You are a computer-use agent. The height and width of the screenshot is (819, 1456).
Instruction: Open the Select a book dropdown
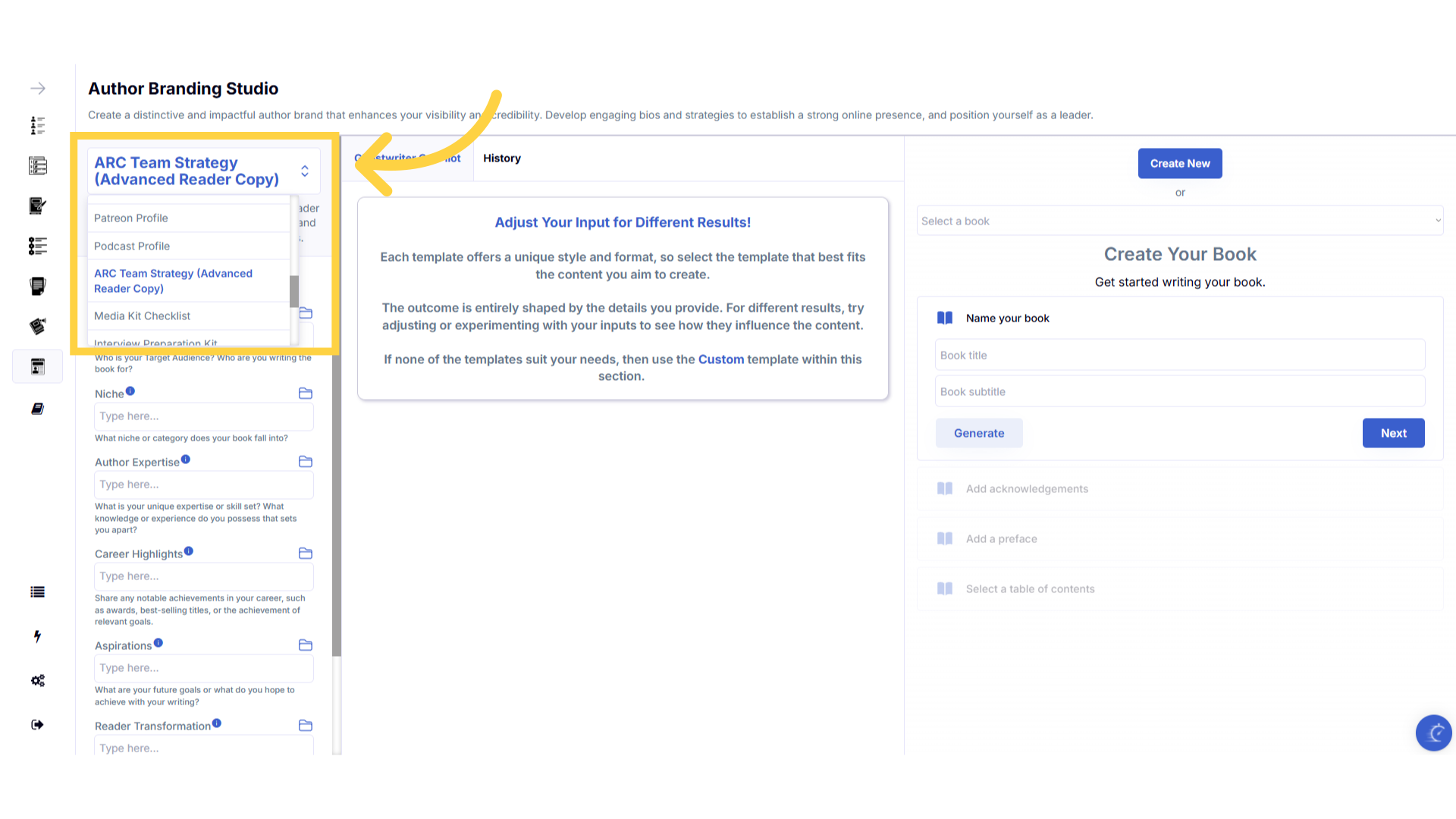coord(1179,221)
